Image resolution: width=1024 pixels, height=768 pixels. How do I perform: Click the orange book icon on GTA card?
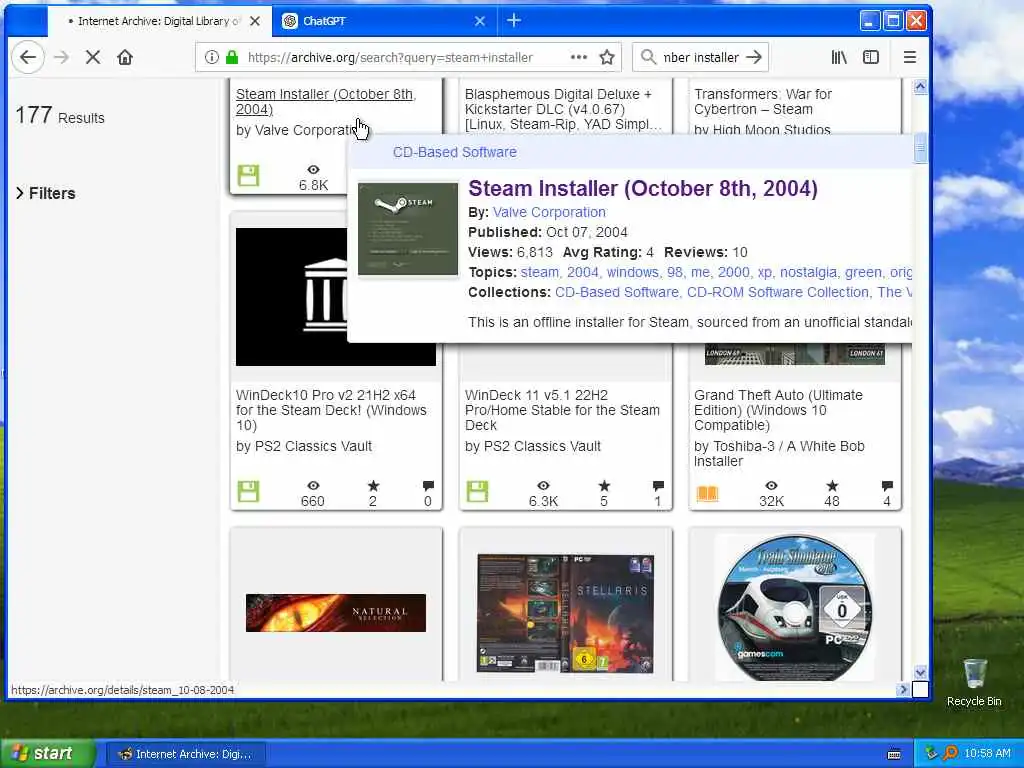707,493
